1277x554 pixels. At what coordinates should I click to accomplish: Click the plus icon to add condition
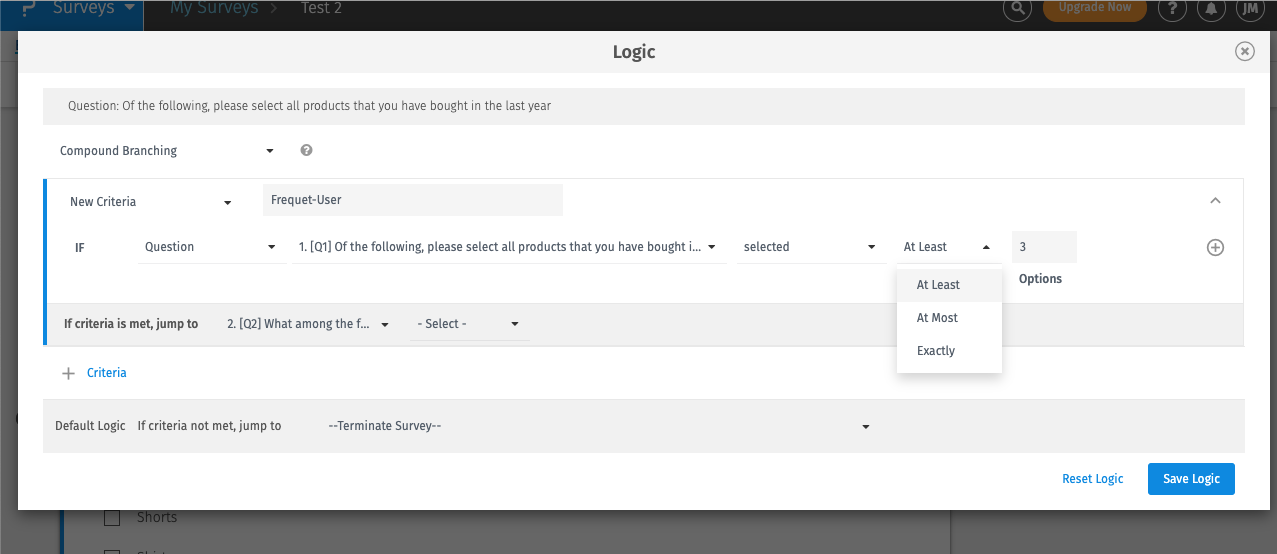[x=1215, y=248]
